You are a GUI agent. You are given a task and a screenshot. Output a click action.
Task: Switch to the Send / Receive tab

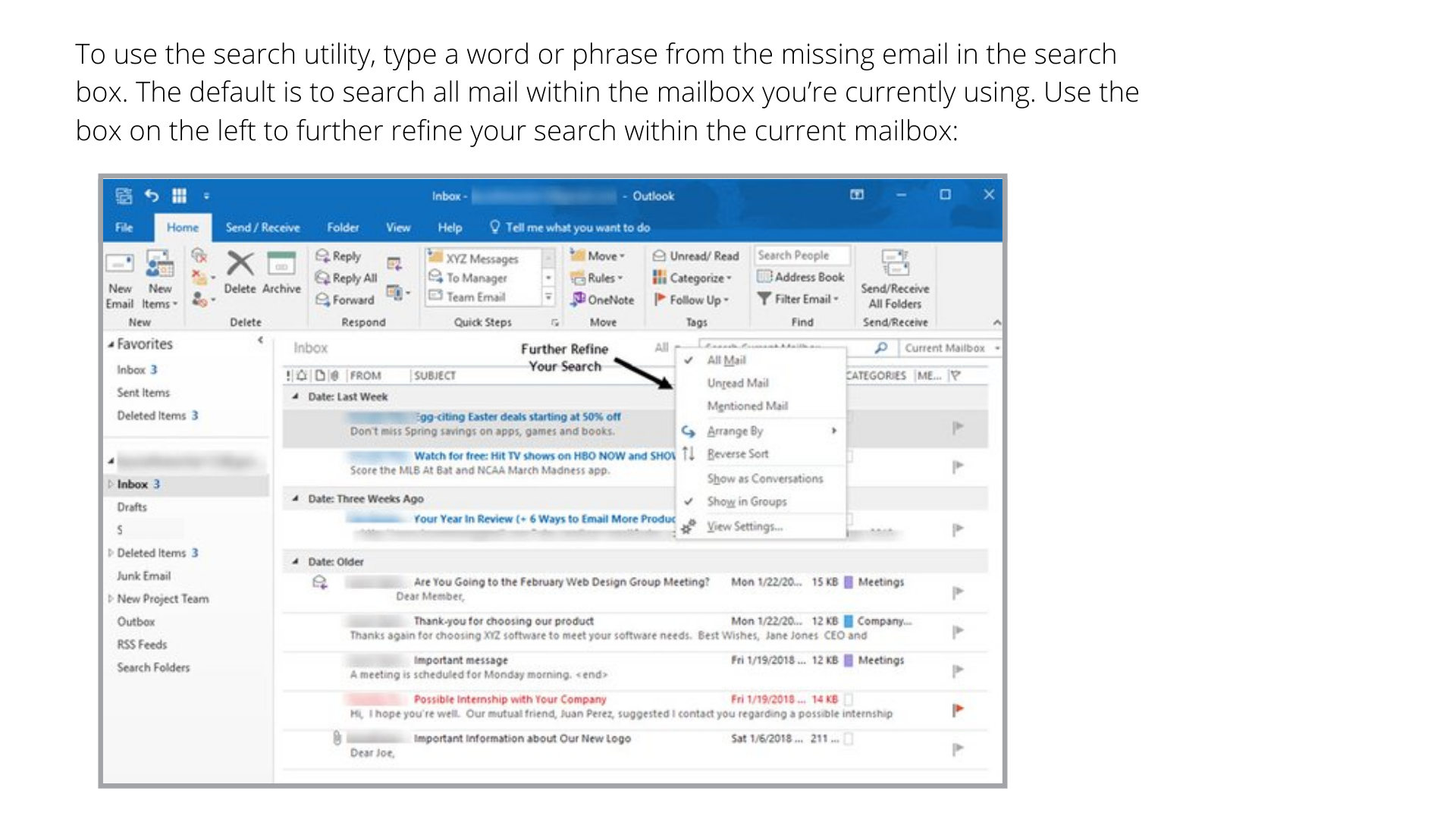point(262,227)
